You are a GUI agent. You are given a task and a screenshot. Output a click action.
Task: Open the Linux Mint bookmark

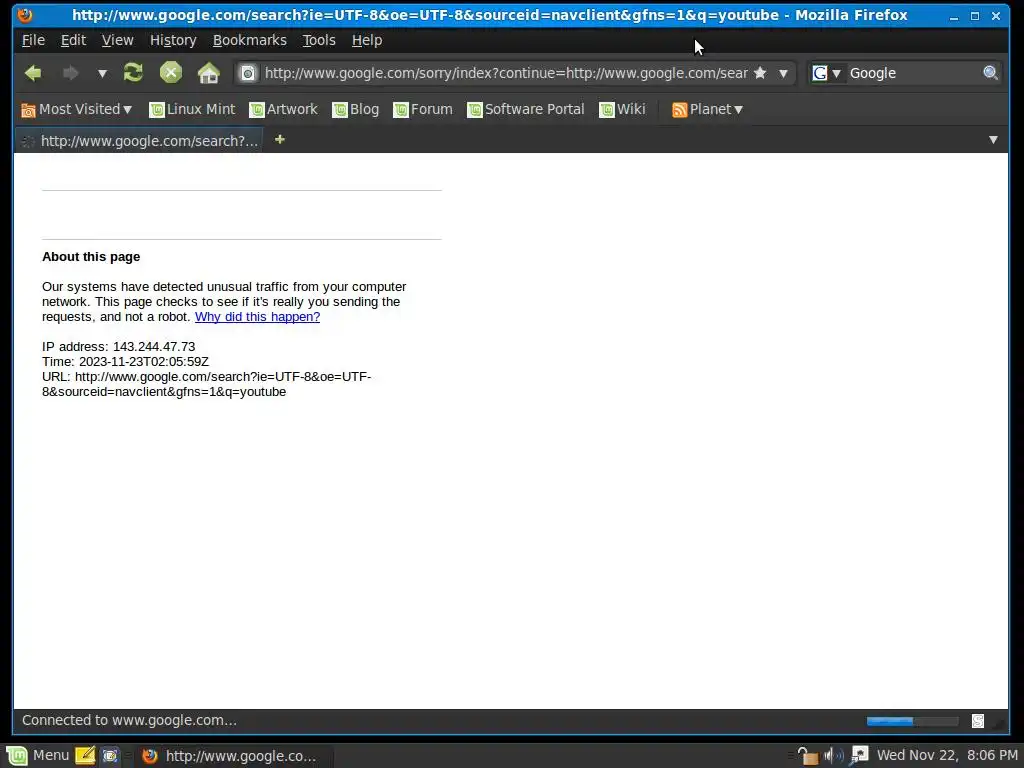click(192, 109)
